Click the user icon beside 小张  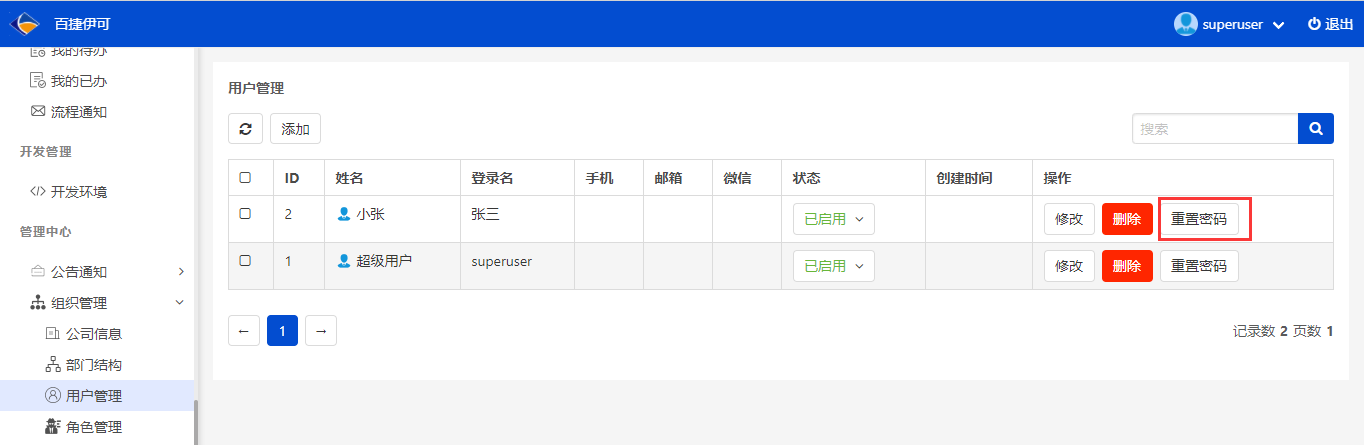tap(344, 214)
